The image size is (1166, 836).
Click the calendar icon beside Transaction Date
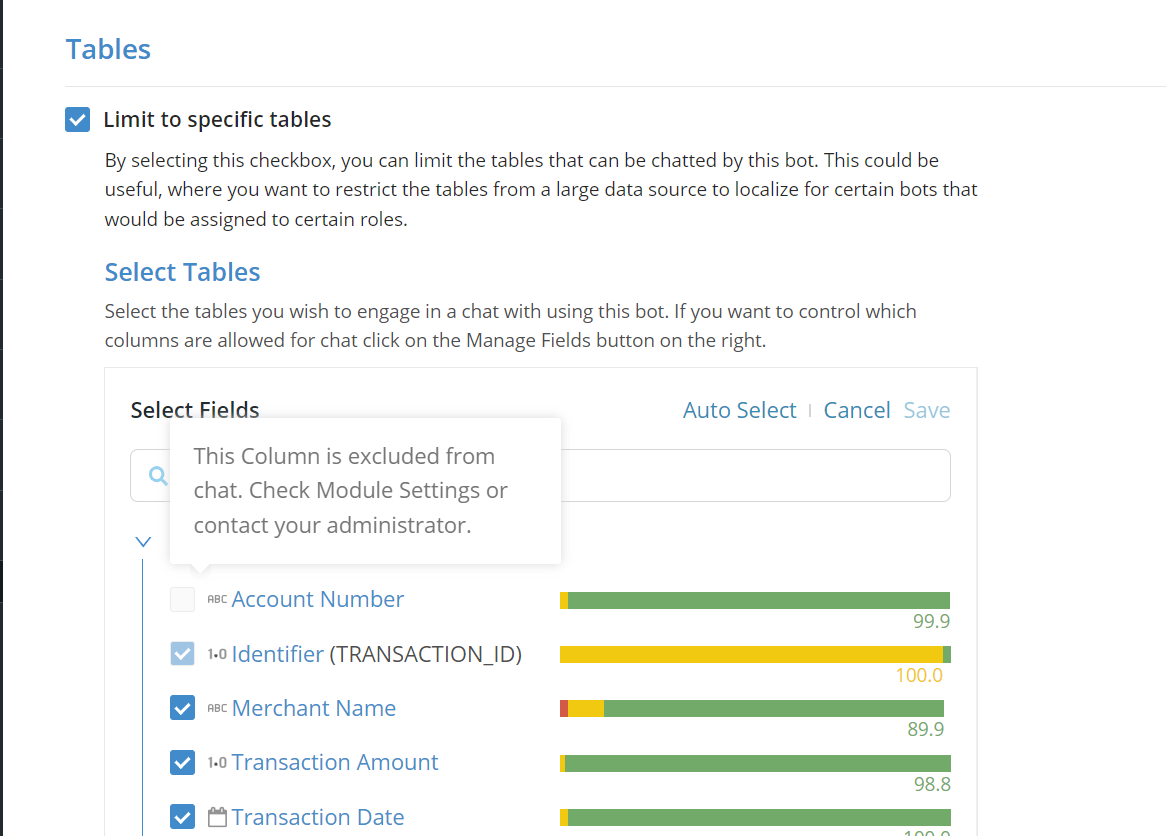click(x=217, y=817)
